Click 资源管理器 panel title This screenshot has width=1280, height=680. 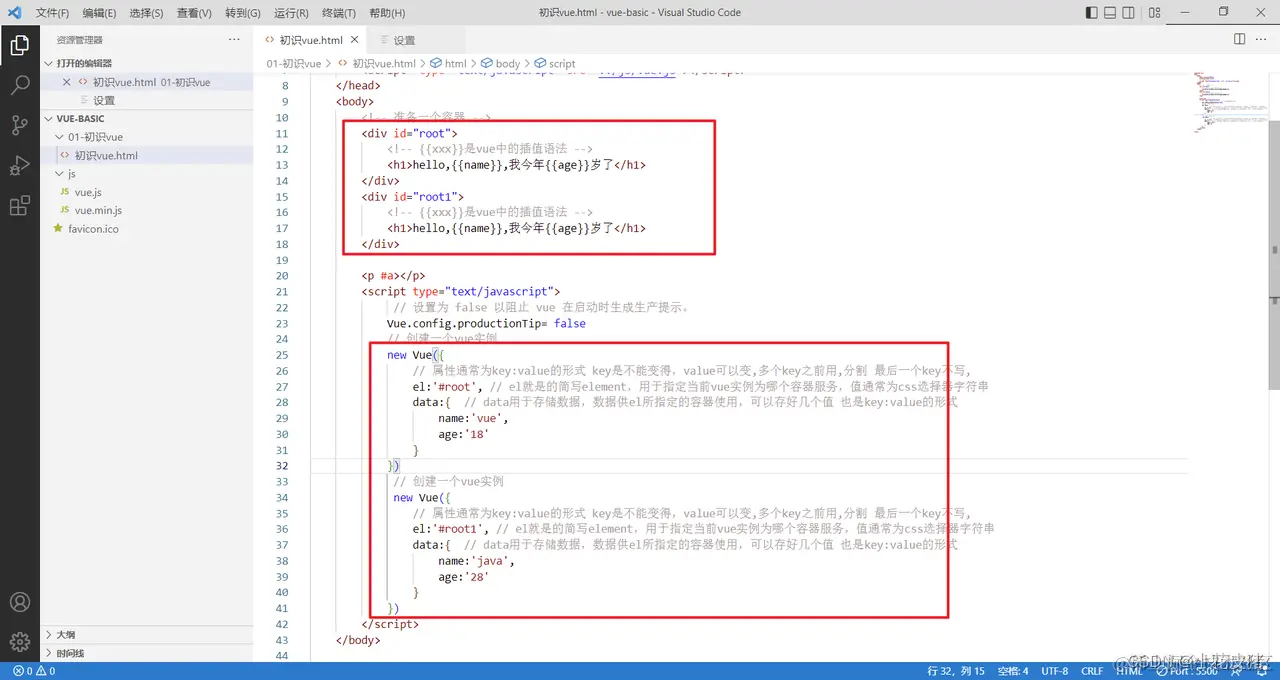pyautogui.click(x=80, y=40)
